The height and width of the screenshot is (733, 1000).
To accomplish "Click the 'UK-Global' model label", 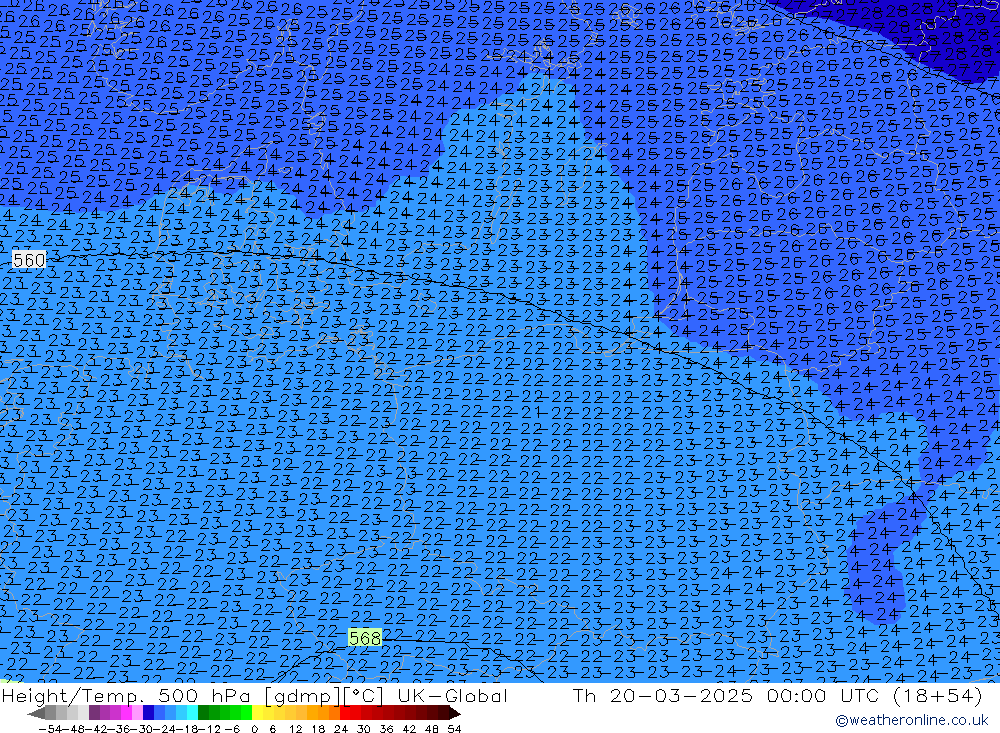I will click(452, 696).
